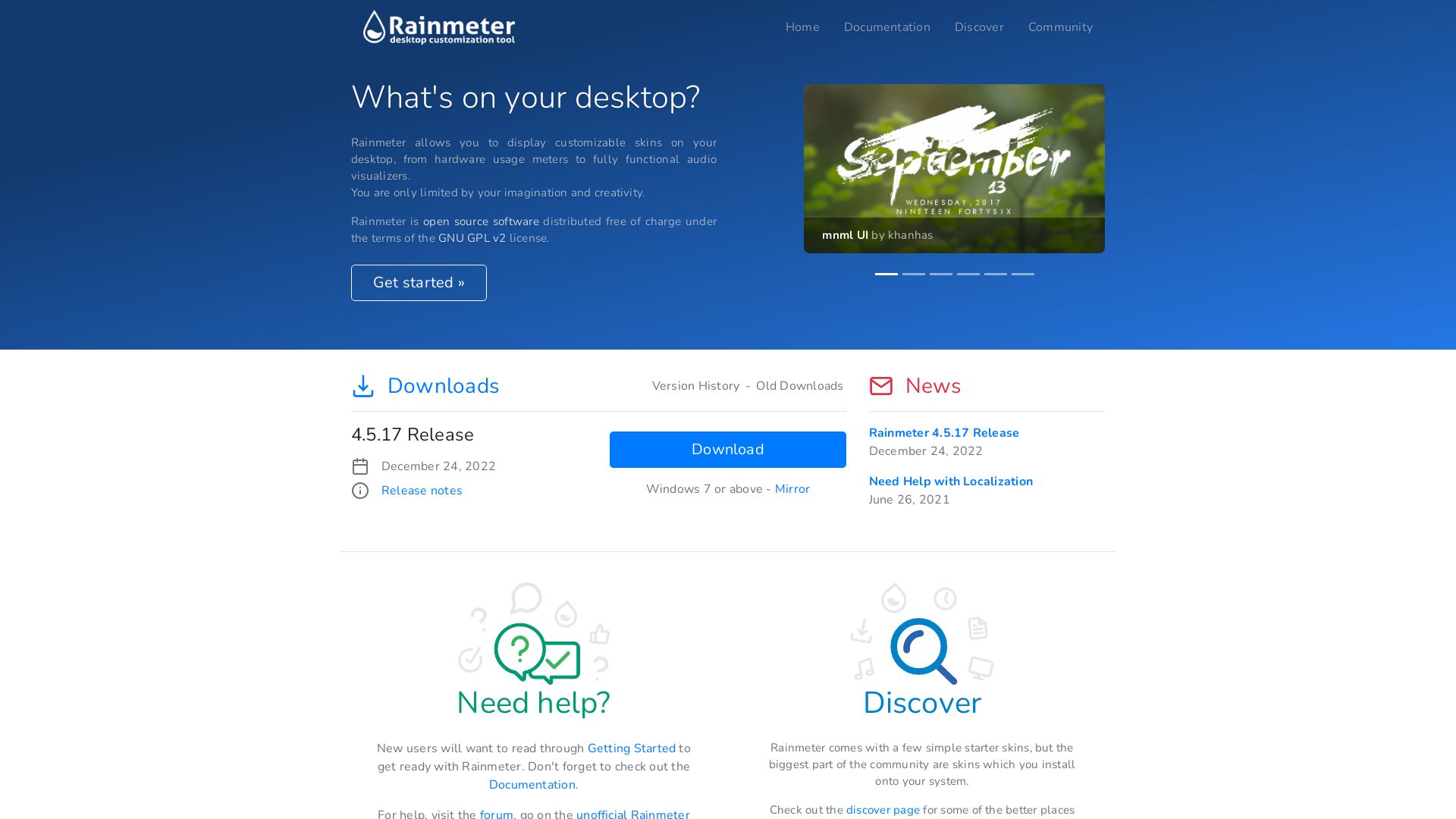This screenshot has width=1456, height=819.
Task: Click the Mirror download link
Action: pos(792,489)
